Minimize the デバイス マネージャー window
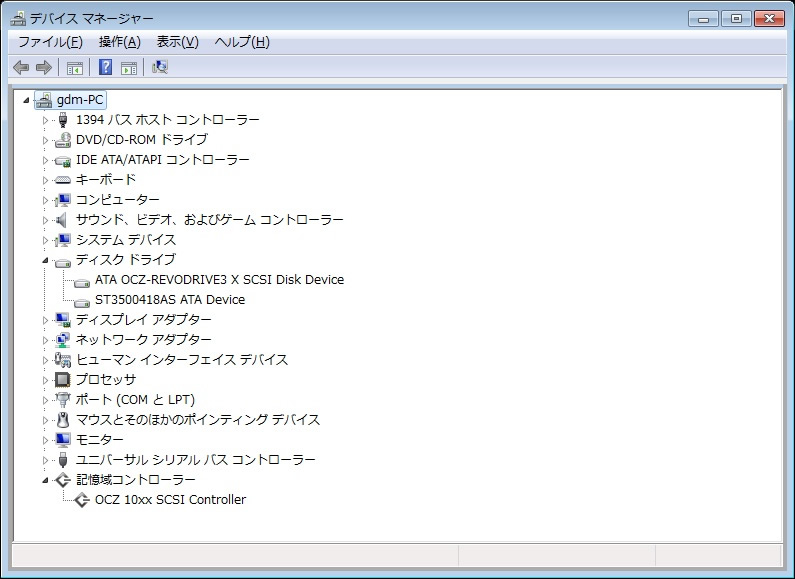 703,18
